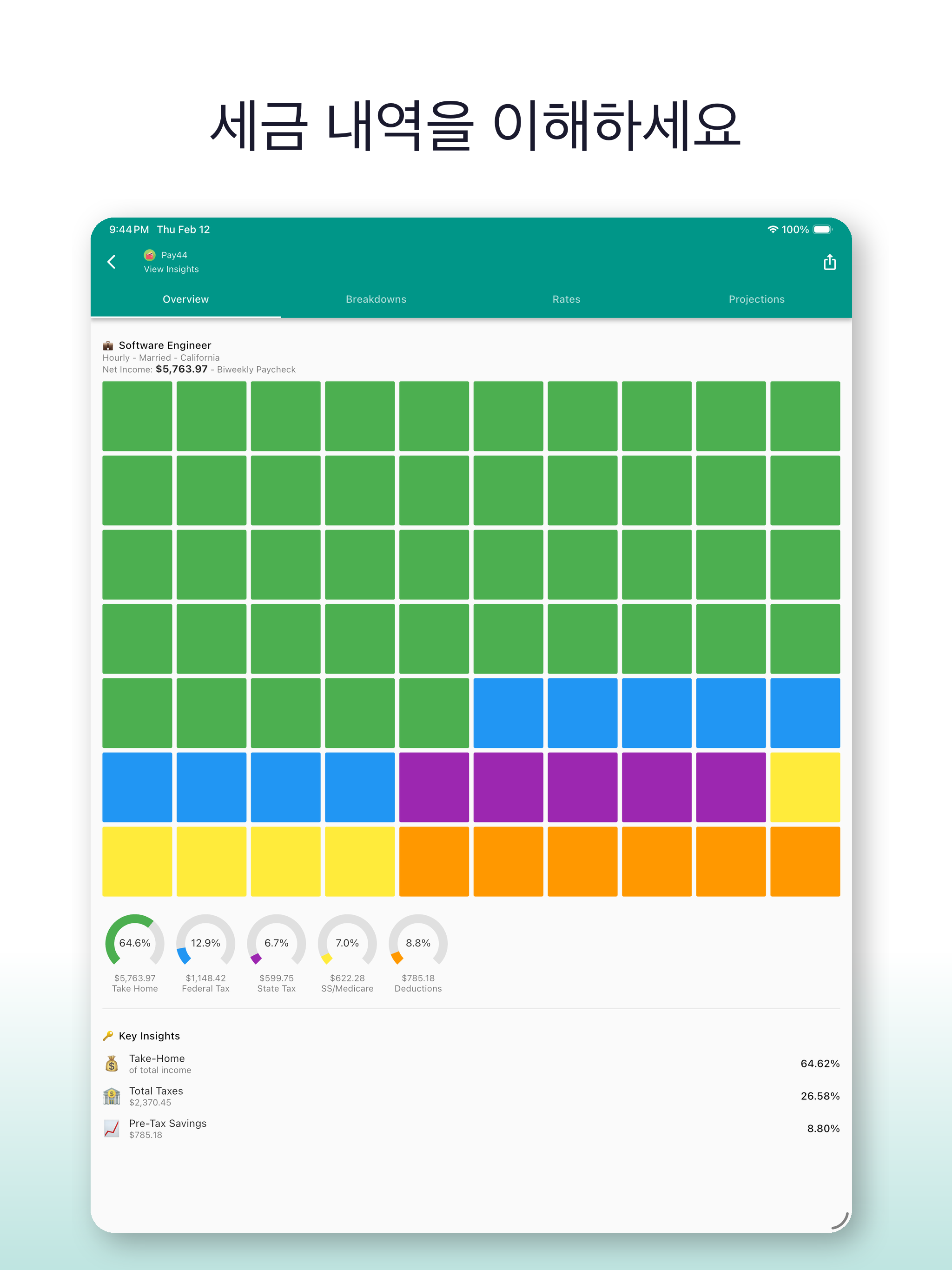
Task: Tap the key icon next to Key Insights
Action: pos(108,1036)
